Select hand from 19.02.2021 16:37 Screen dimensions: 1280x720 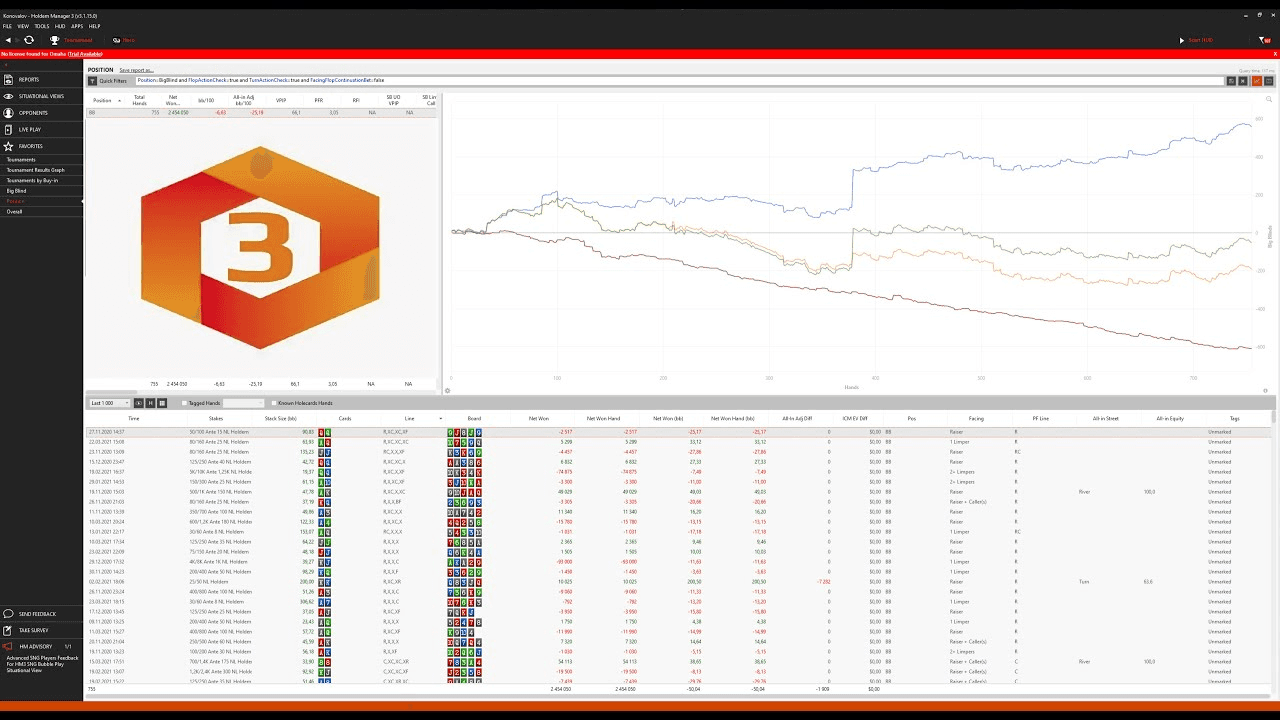(x=680, y=472)
